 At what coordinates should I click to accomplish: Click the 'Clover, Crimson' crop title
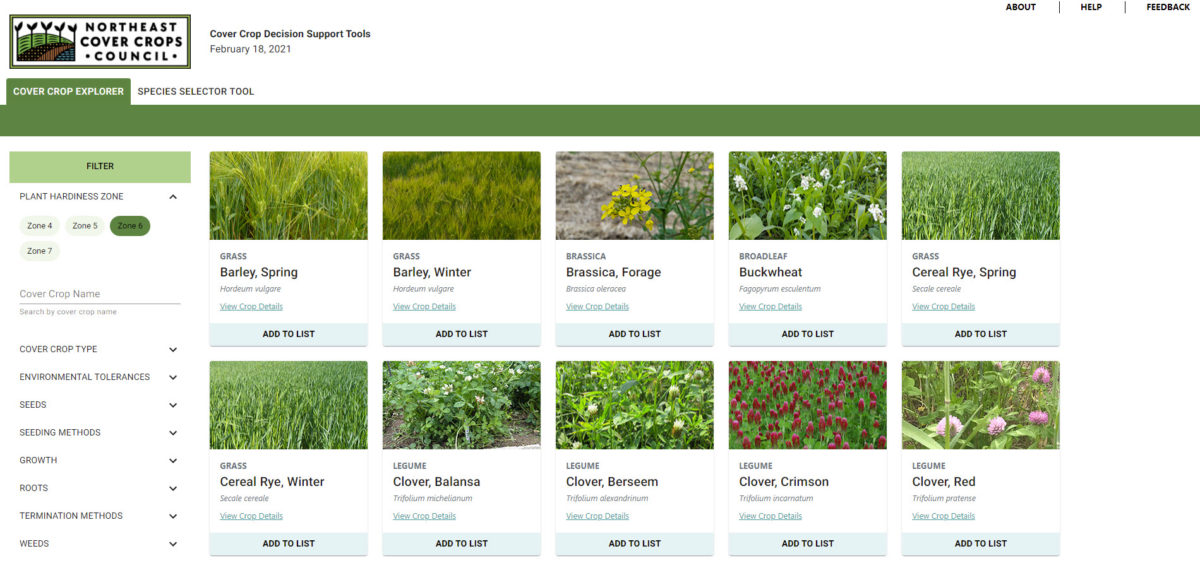tap(784, 482)
